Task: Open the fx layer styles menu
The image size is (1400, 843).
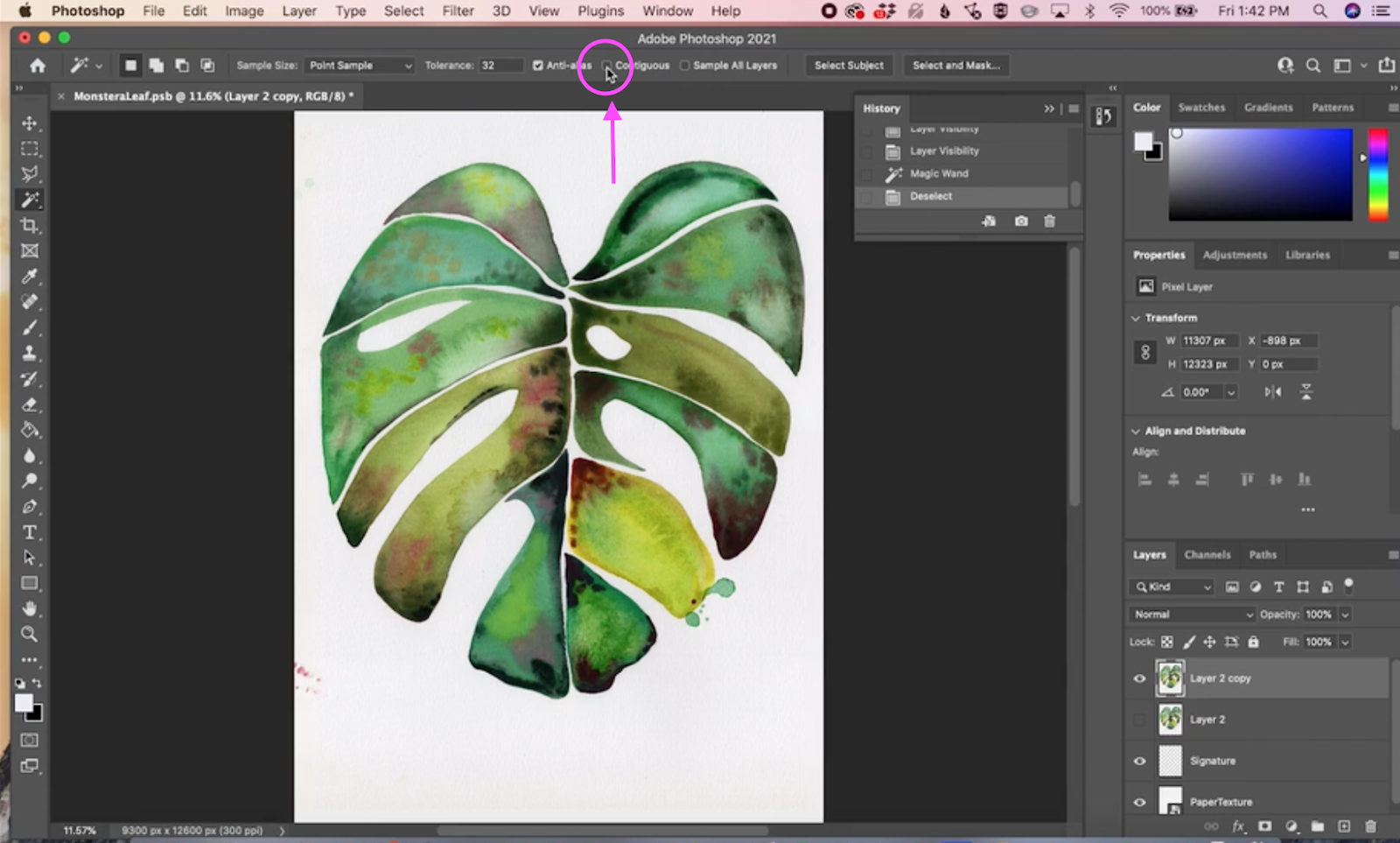Action: tap(1238, 825)
